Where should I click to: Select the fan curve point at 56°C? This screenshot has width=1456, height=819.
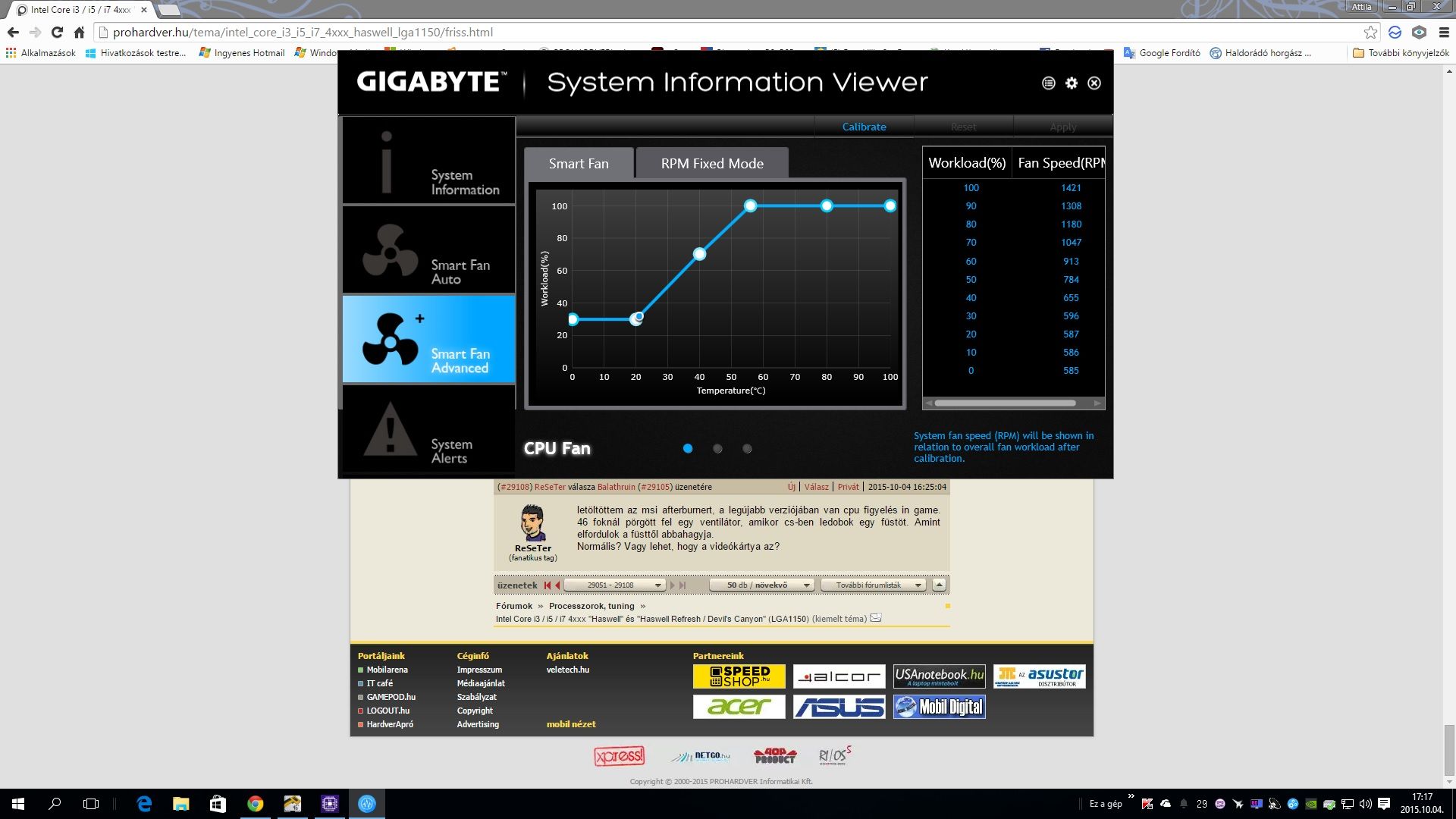[750, 206]
